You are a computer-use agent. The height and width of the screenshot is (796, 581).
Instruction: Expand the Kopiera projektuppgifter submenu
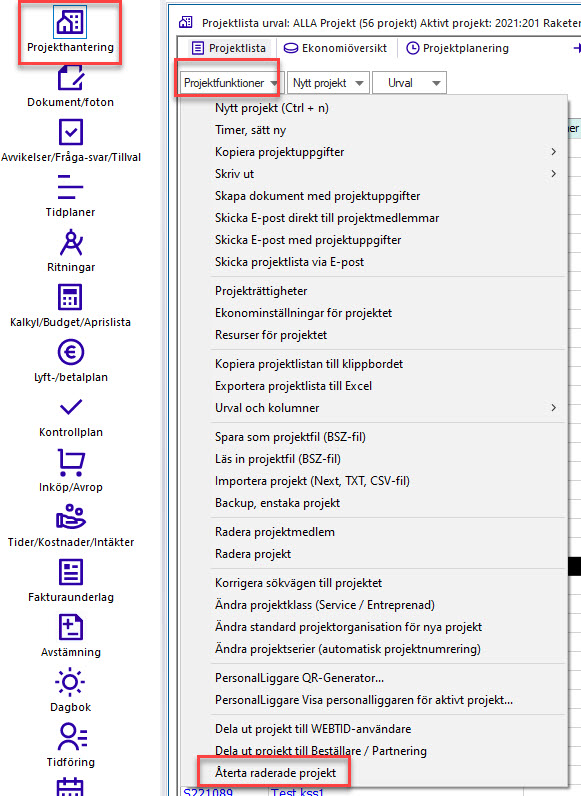554,152
